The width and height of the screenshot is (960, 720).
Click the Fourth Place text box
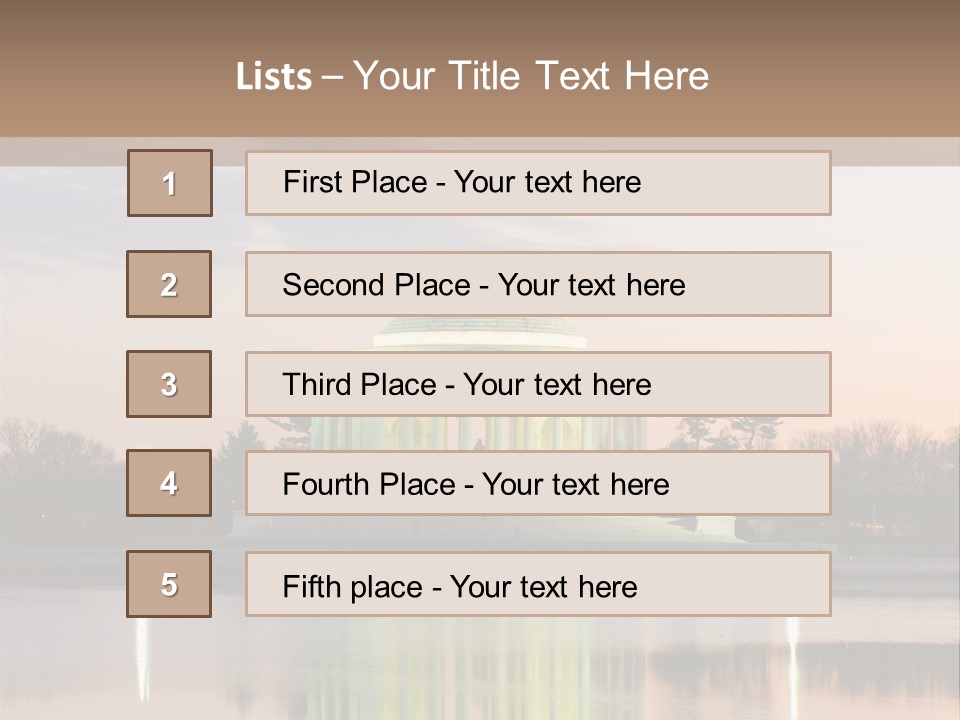[538, 483]
